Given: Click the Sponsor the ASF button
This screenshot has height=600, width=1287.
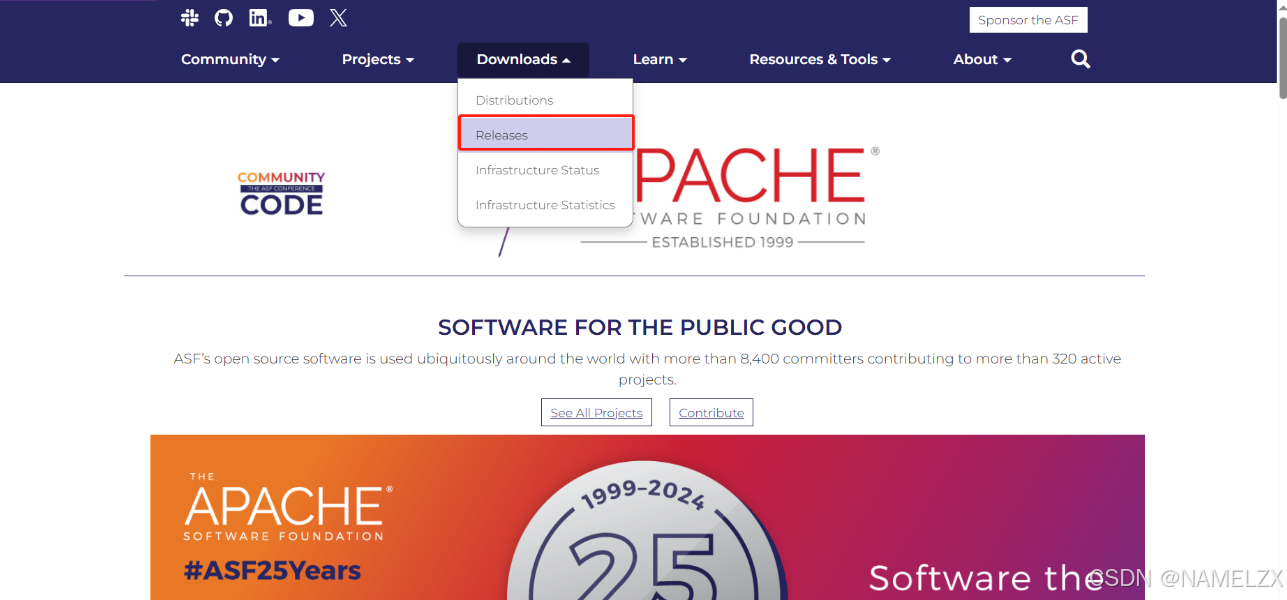Looking at the screenshot, I should point(1028,20).
